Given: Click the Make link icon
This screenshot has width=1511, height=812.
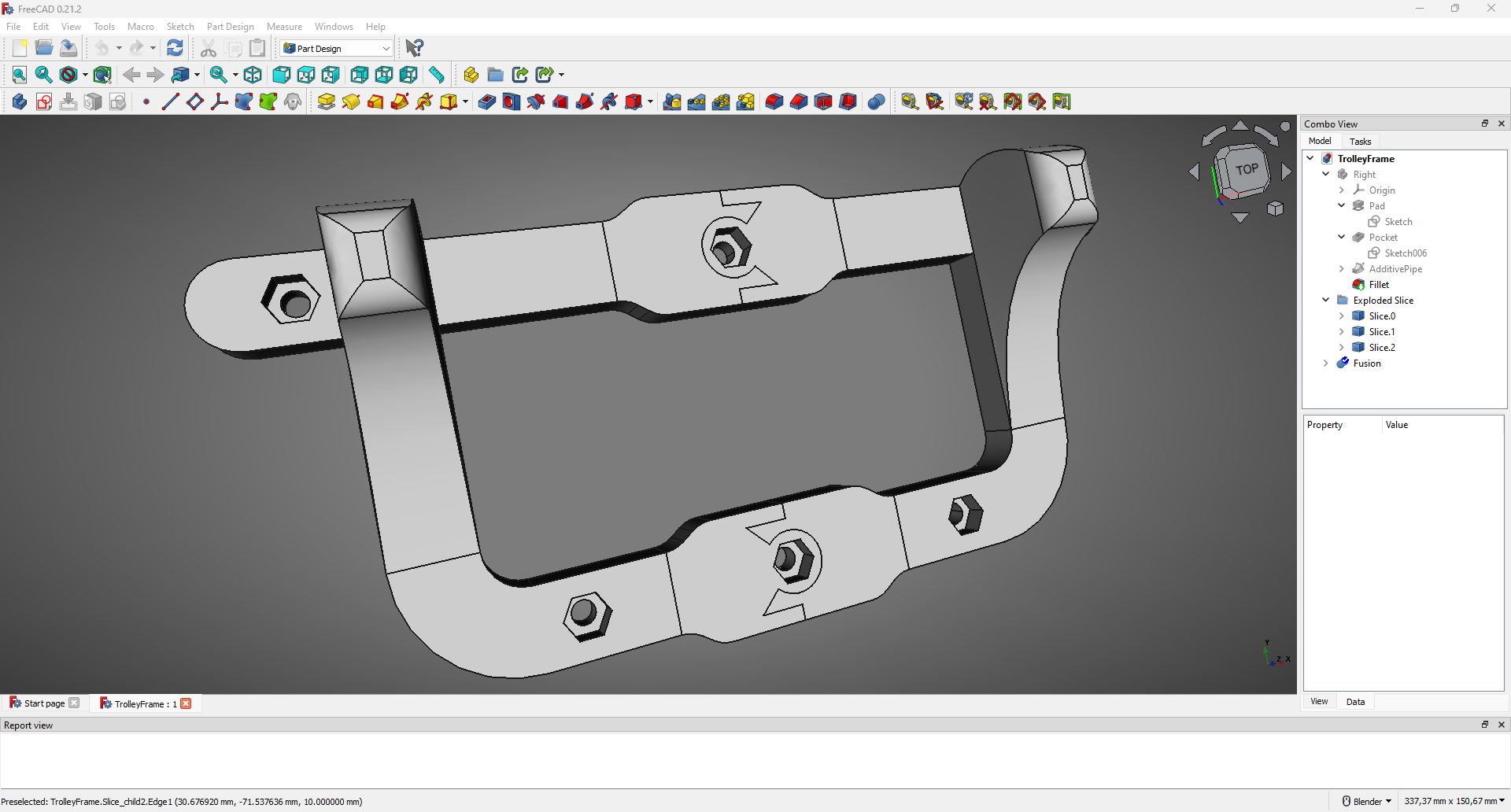Looking at the screenshot, I should click(x=520, y=75).
